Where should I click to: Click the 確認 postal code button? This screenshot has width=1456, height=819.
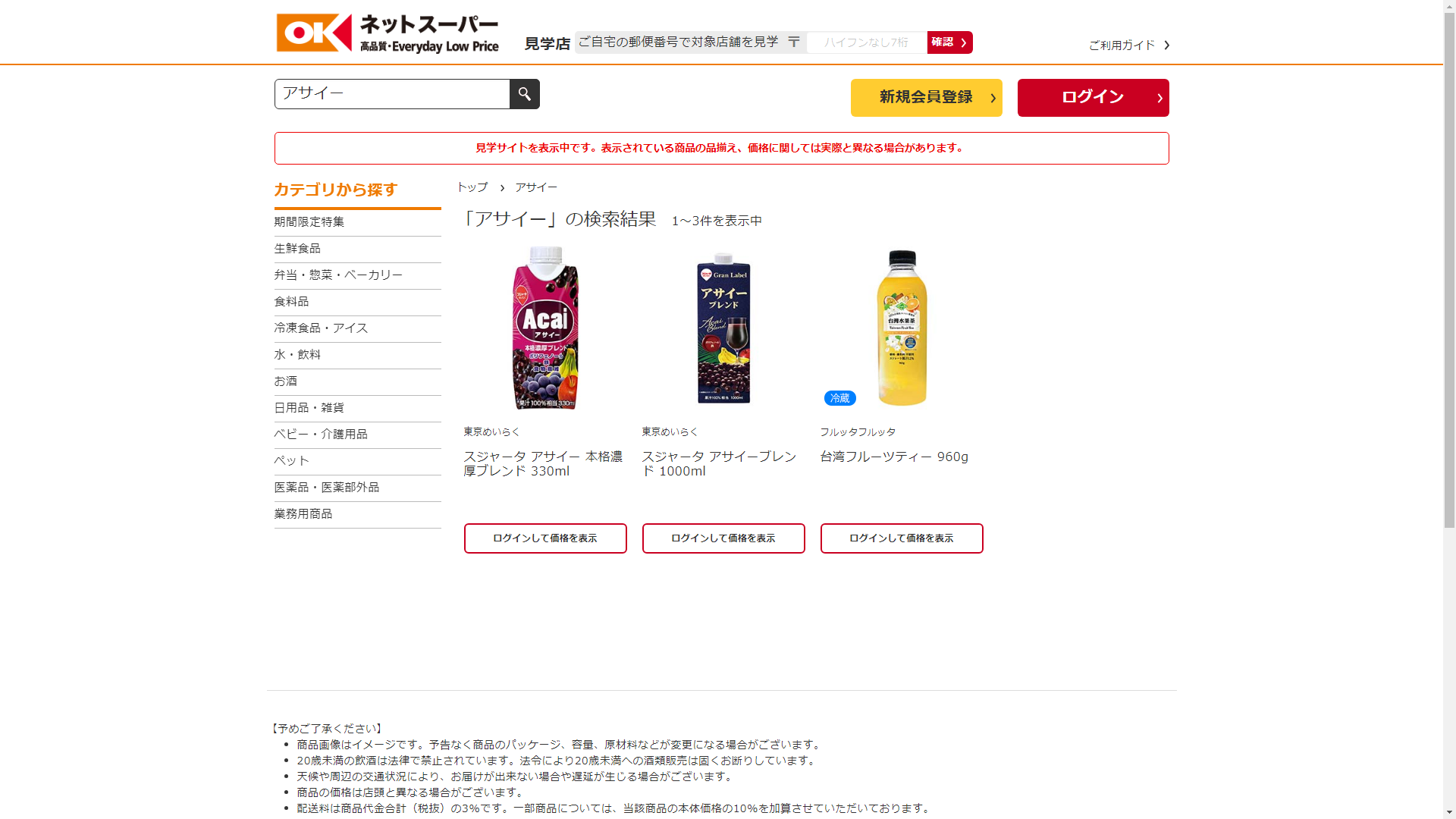tap(949, 42)
